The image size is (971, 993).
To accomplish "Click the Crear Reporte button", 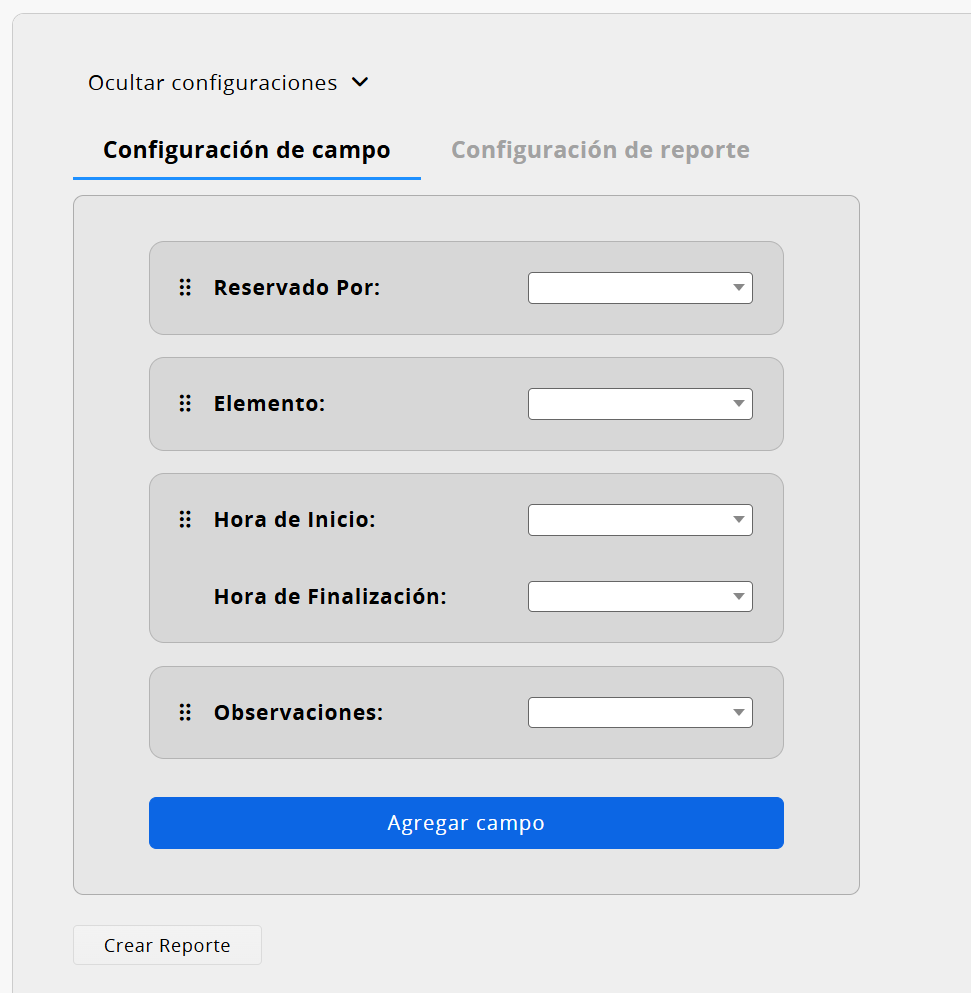I will 167,945.
